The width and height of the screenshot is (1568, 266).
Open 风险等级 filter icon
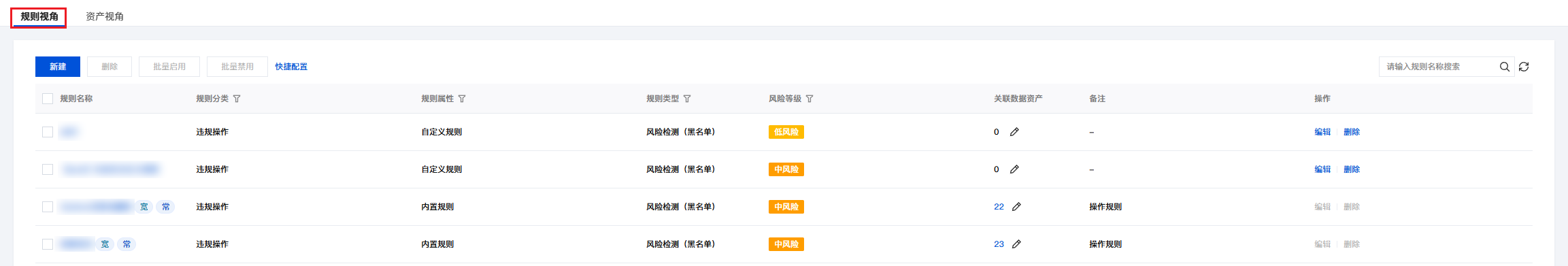(x=810, y=99)
